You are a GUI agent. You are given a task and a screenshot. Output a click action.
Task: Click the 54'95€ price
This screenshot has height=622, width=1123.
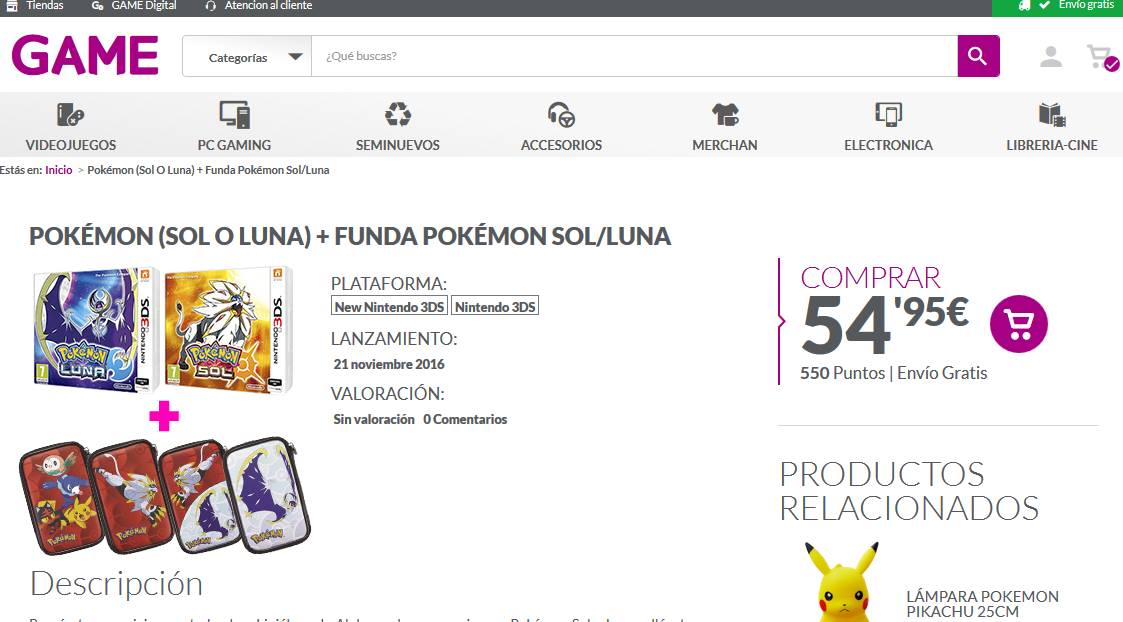885,325
